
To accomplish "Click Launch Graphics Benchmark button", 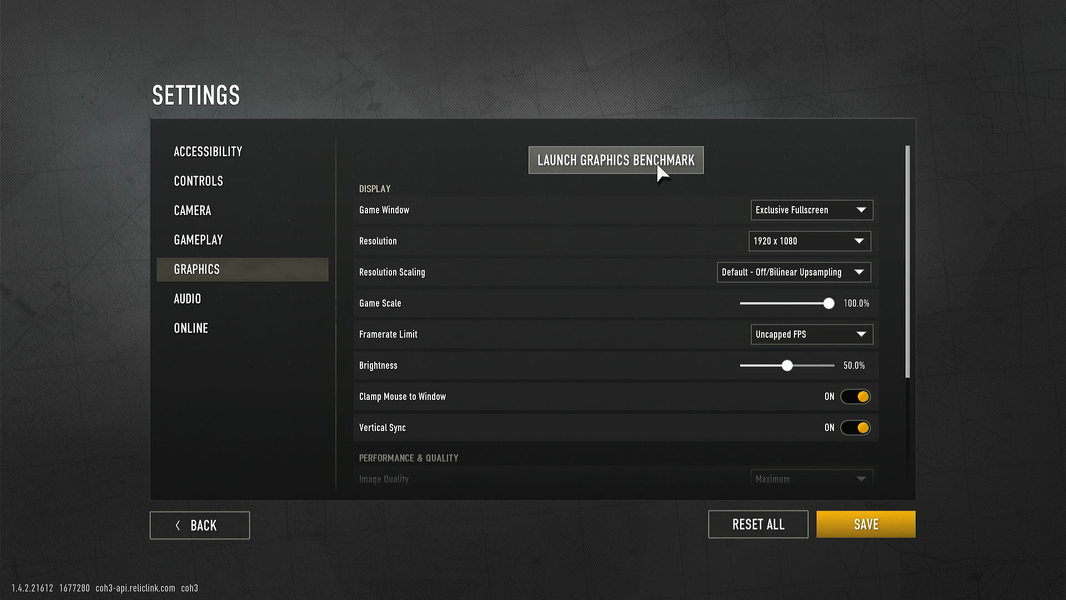I will click(616, 160).
